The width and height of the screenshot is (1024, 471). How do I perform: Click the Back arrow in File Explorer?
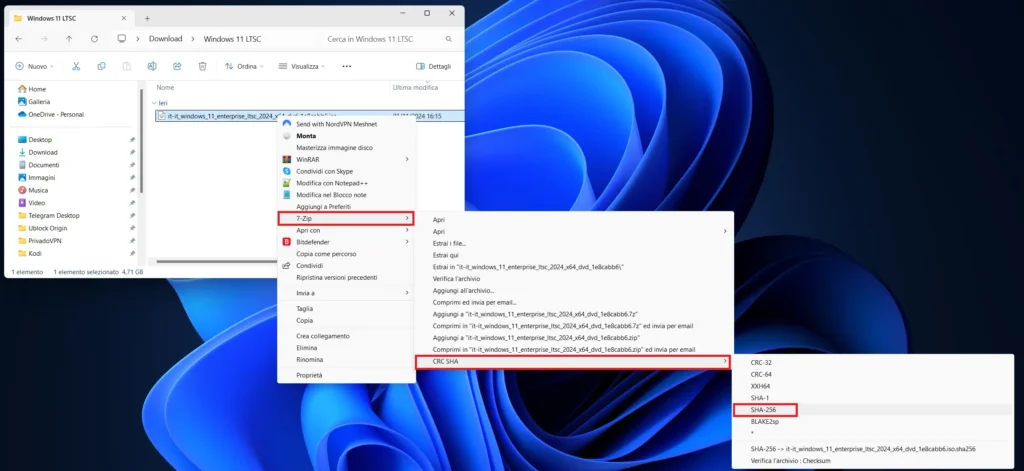(19, 39)
